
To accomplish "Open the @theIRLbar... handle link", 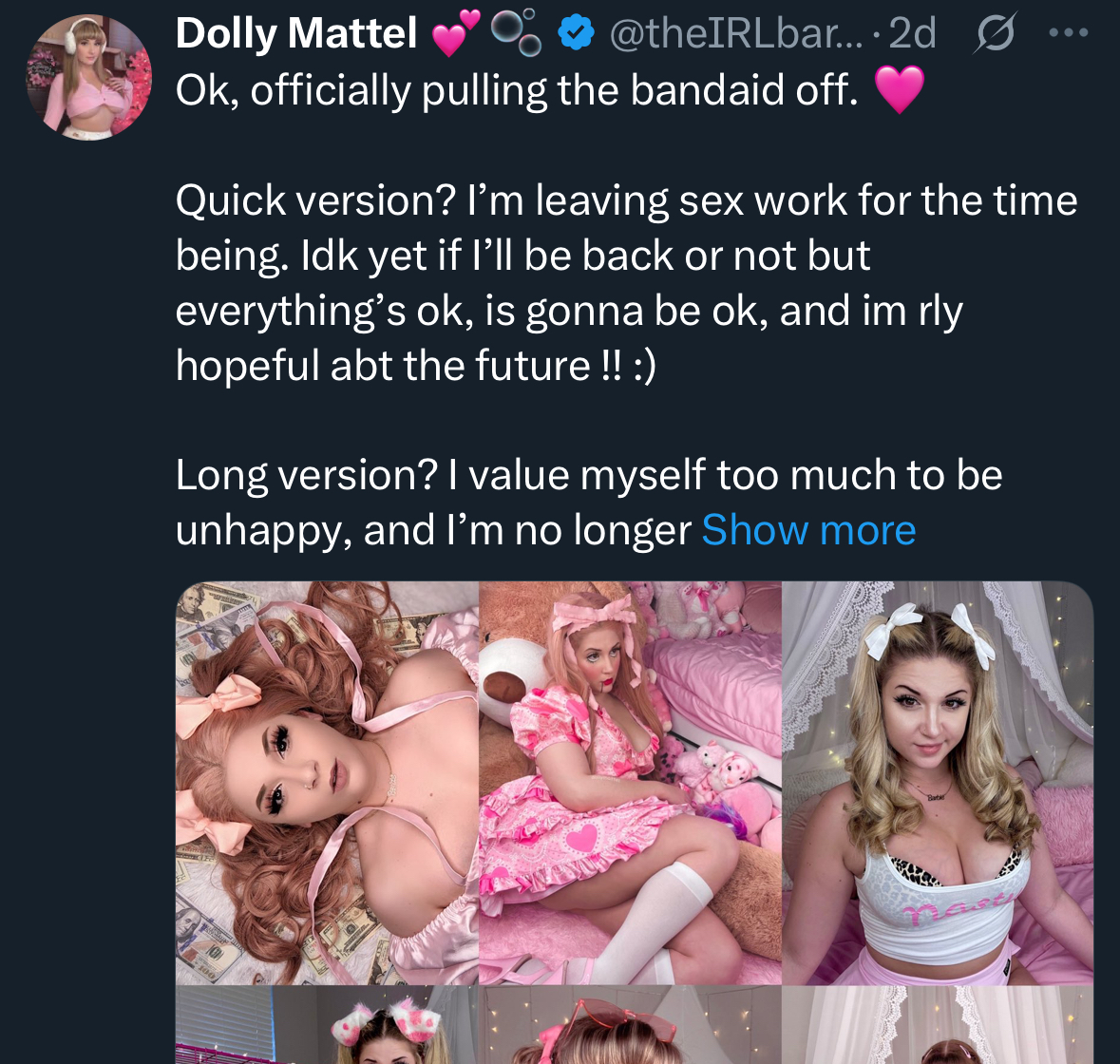I will (x=733, y=34).
